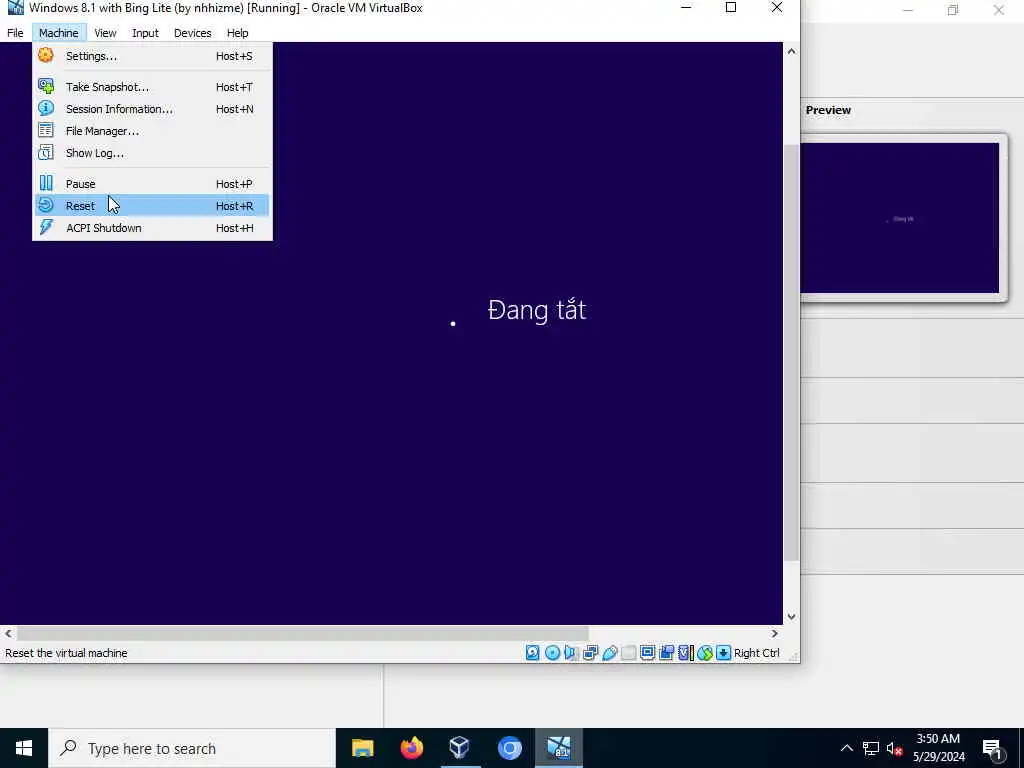
Task: Open the audio settings status icon
Action: click(x=571, y=652)
